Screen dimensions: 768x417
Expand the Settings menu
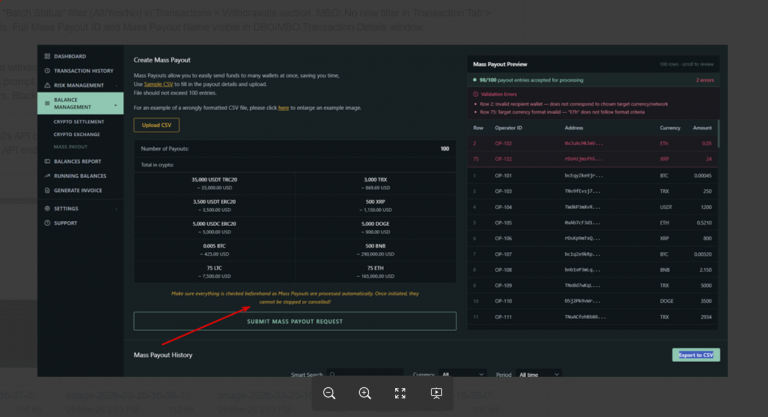[80, 208]
